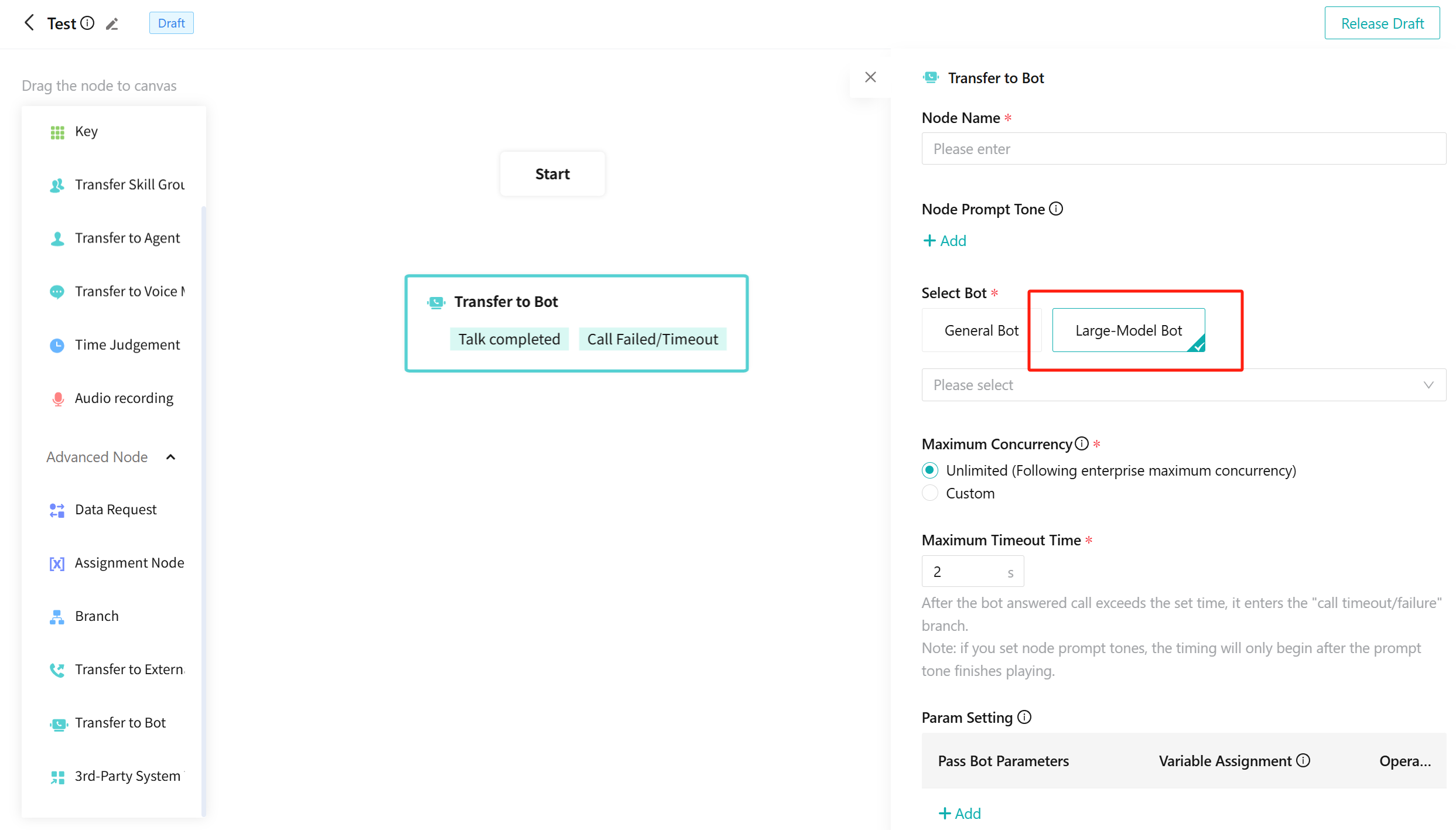Image resolution: width=1456 pixels, height=830 pixels.
Task: Click the Release Draft button
Action: point(1382,23)
